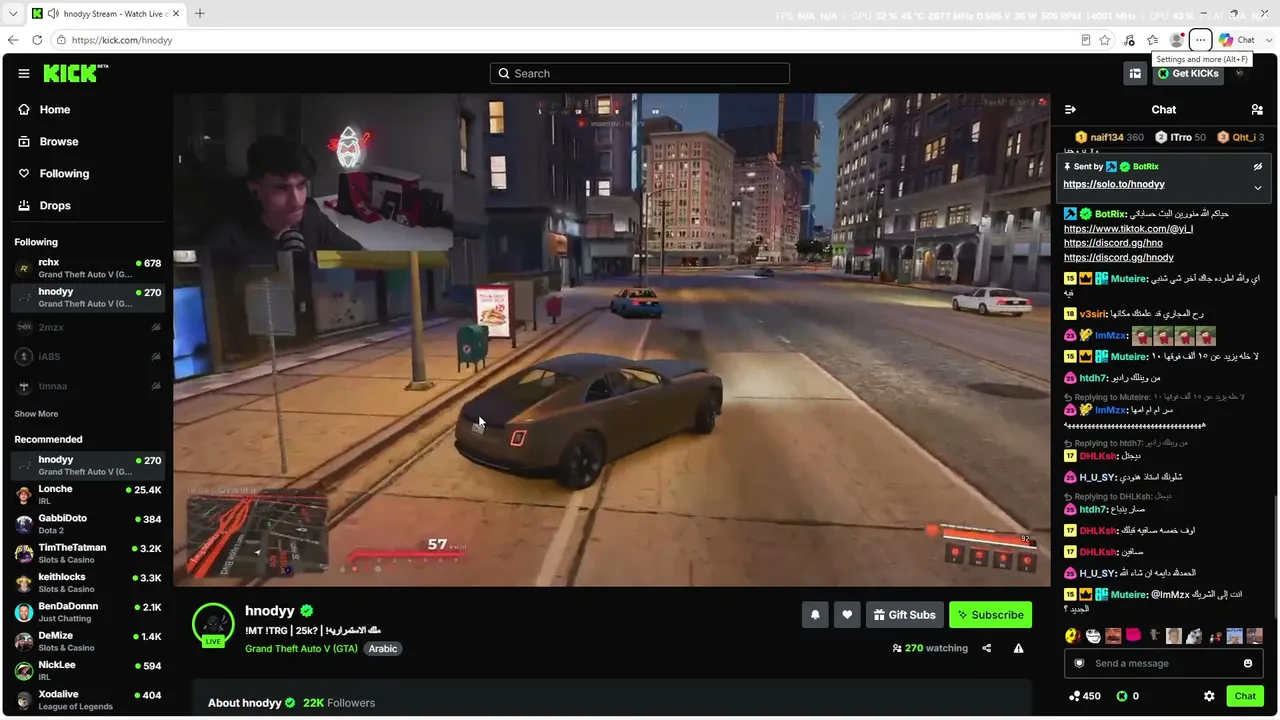
Task: Open the emote picker in message box
Action: [1248, 663]
